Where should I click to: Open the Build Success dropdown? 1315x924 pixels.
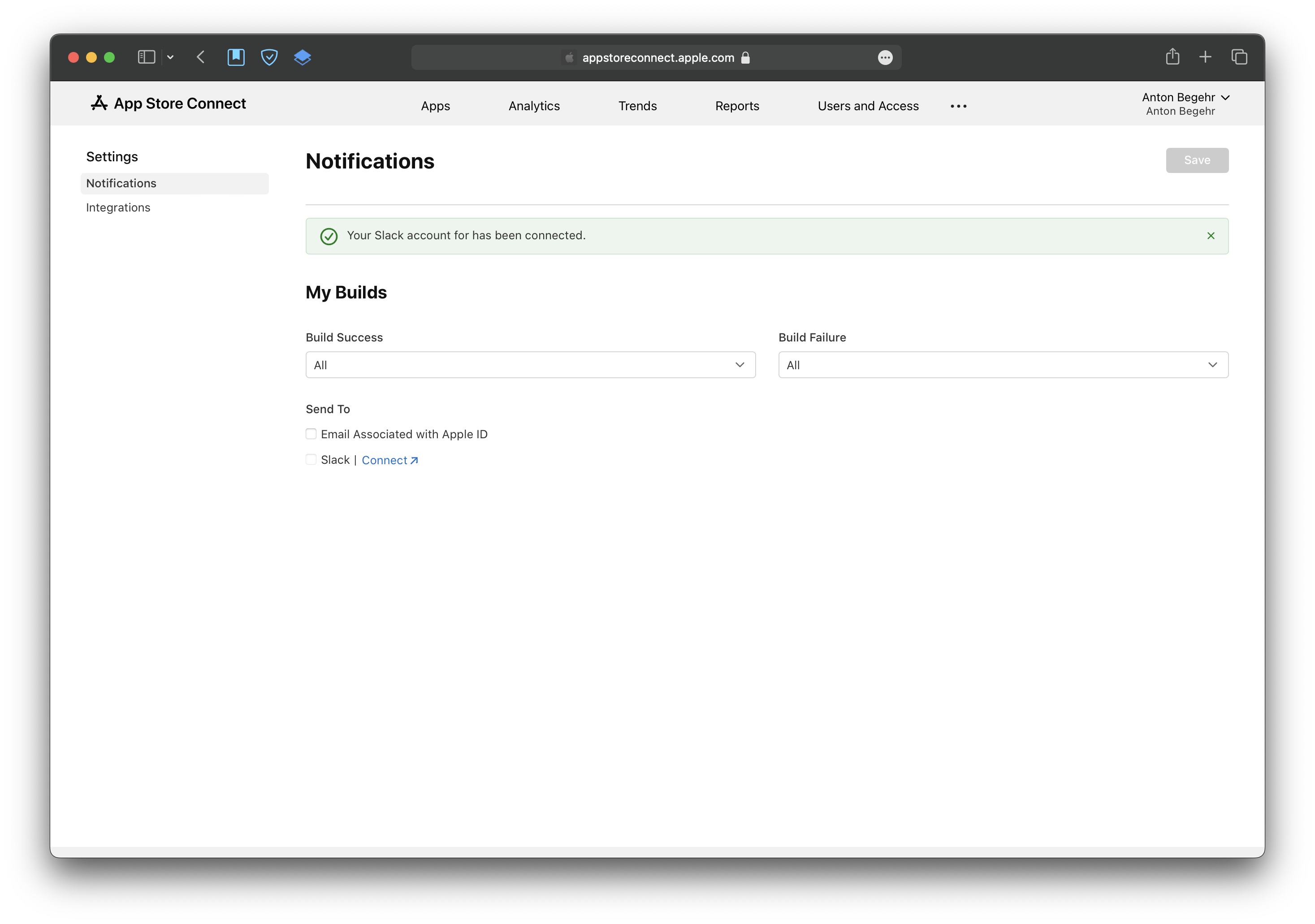point(530,365)
